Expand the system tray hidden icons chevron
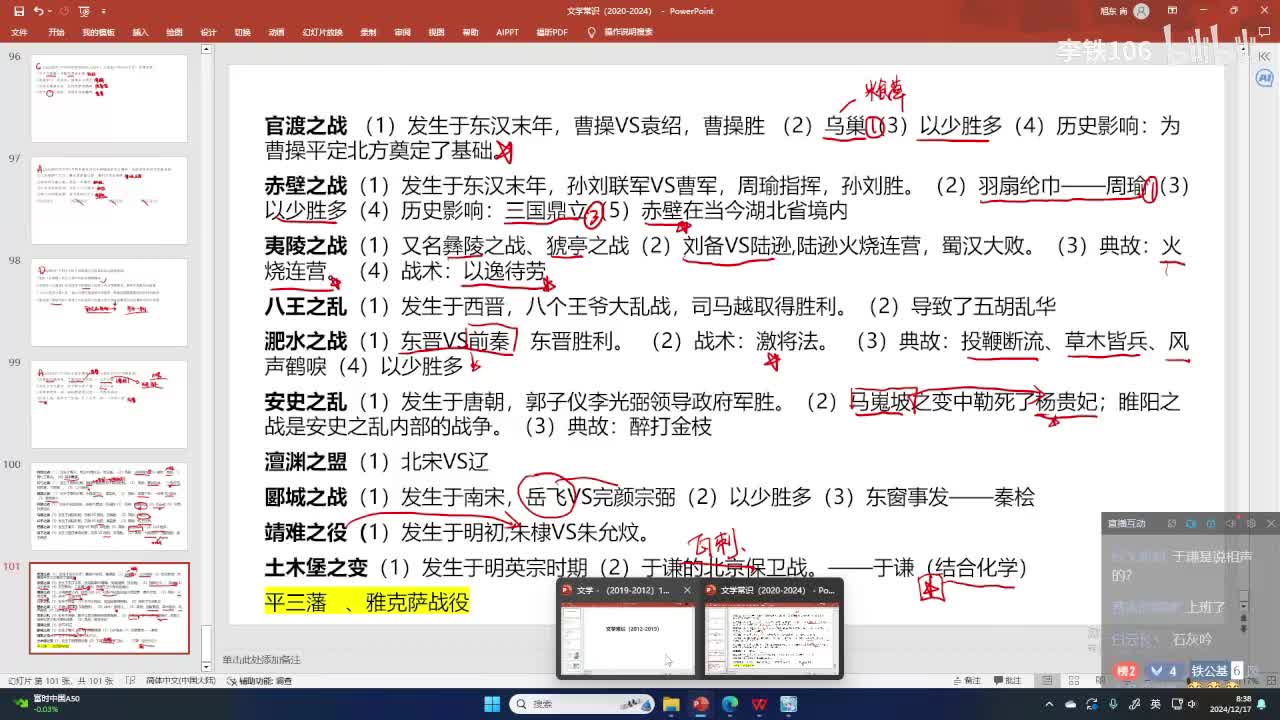Viewport: 1280px width, 720px height. [x=1050, y=704]
